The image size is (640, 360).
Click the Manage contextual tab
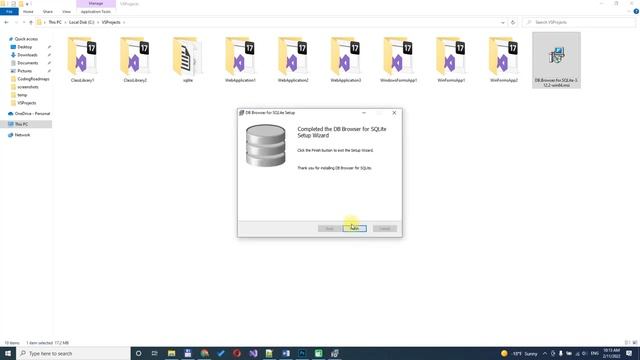point(96,4)
